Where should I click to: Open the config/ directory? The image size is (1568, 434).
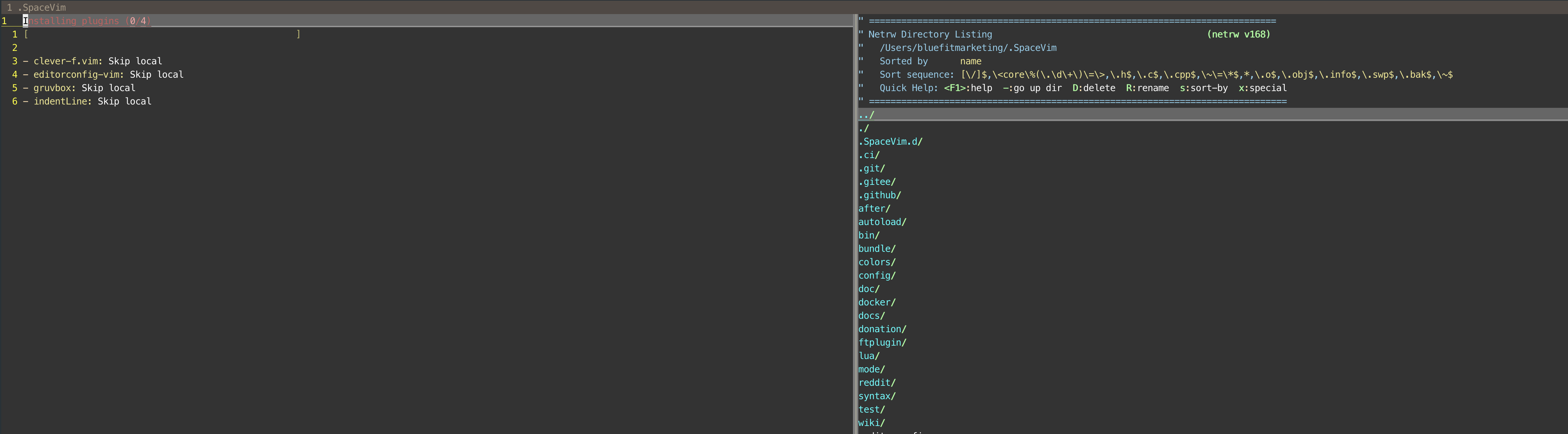(877, 275)
